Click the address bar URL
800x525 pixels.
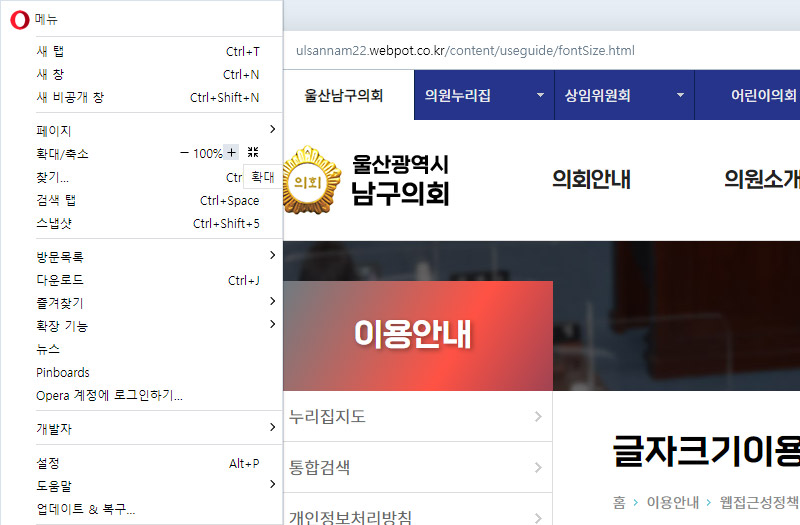465,51
